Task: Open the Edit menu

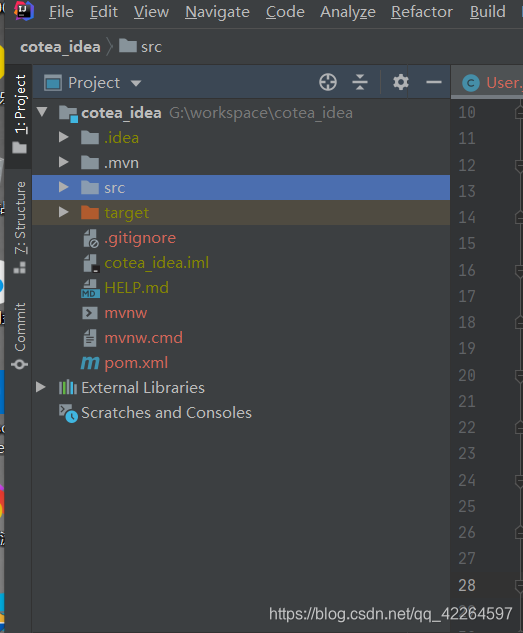Action: pos(104,12)
